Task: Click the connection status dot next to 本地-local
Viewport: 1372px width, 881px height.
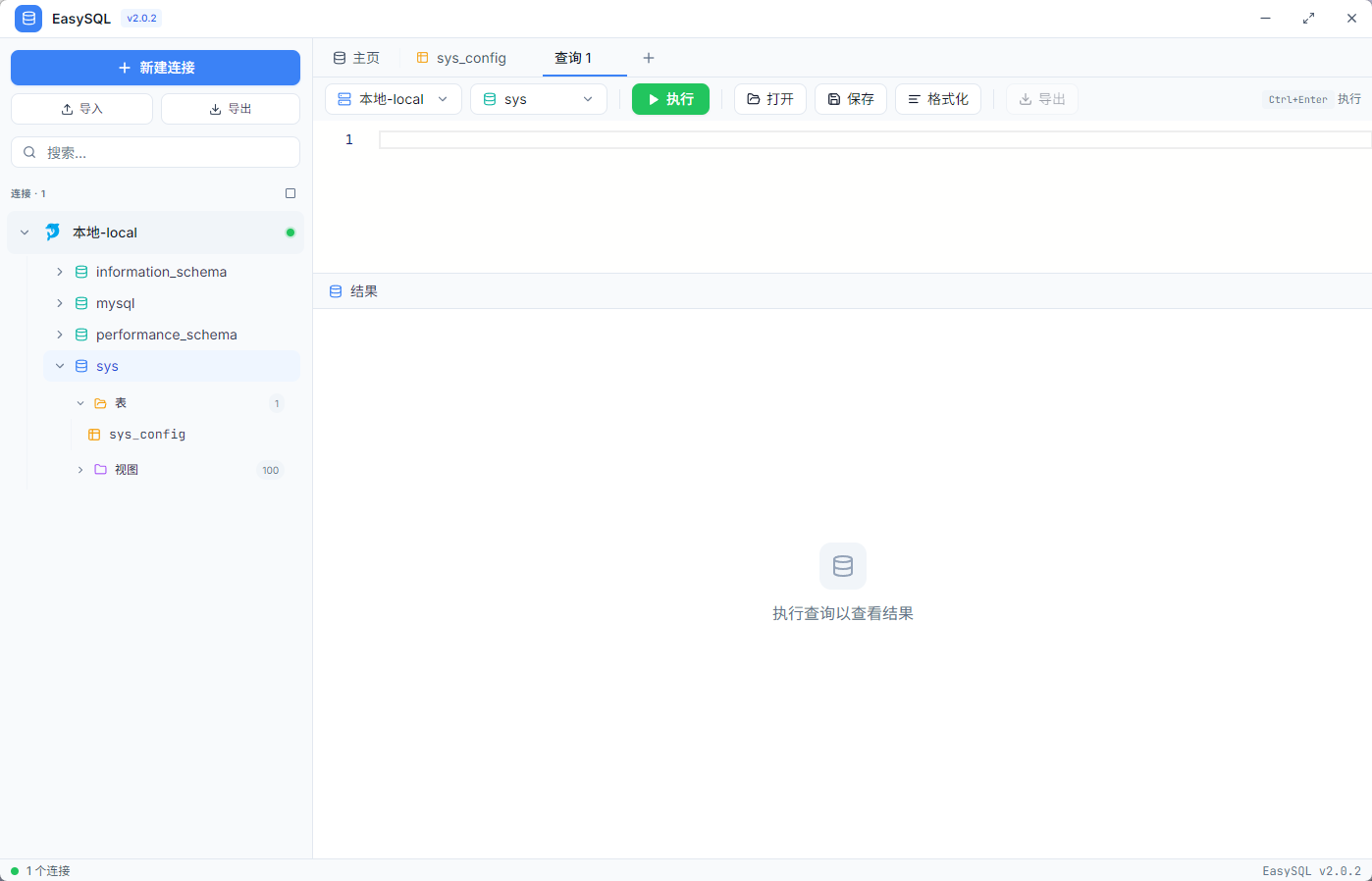Action: click(290, 233)
